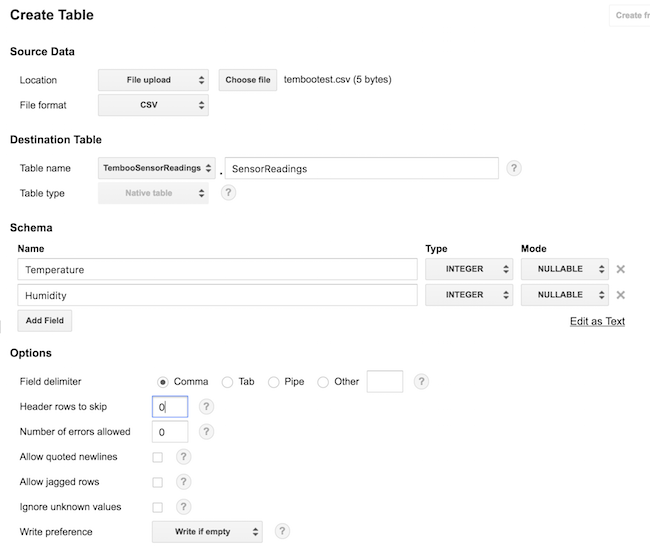
Task: Delete the Humidity field with X icon
Action: 620,295
